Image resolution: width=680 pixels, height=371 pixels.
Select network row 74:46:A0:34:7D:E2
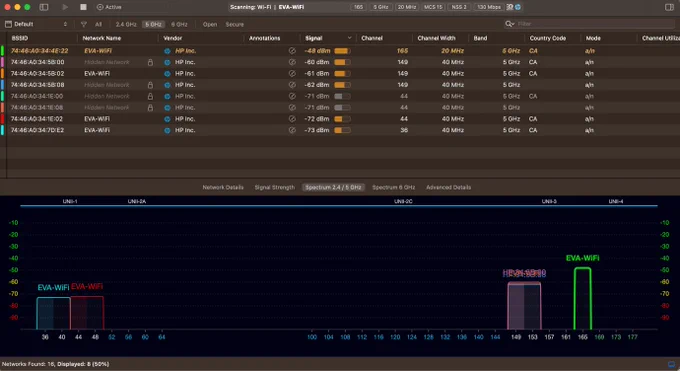(340, 130)
